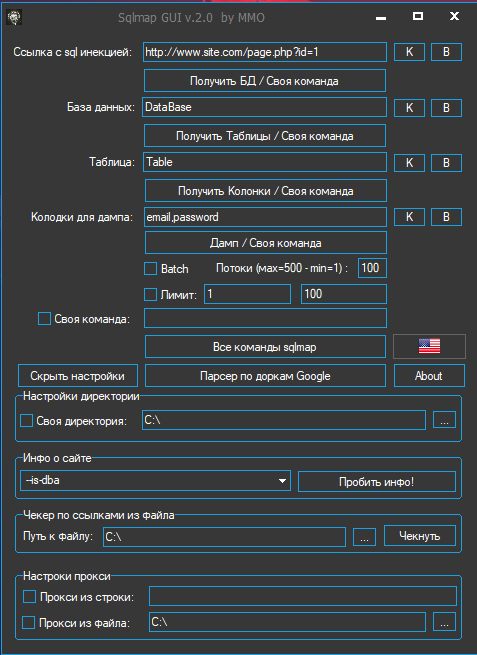Click the Лимит start field showing 1
Image resolution: width=477 pixels, height=655 pixels.
pyautogui.click(x=247, y=294)
